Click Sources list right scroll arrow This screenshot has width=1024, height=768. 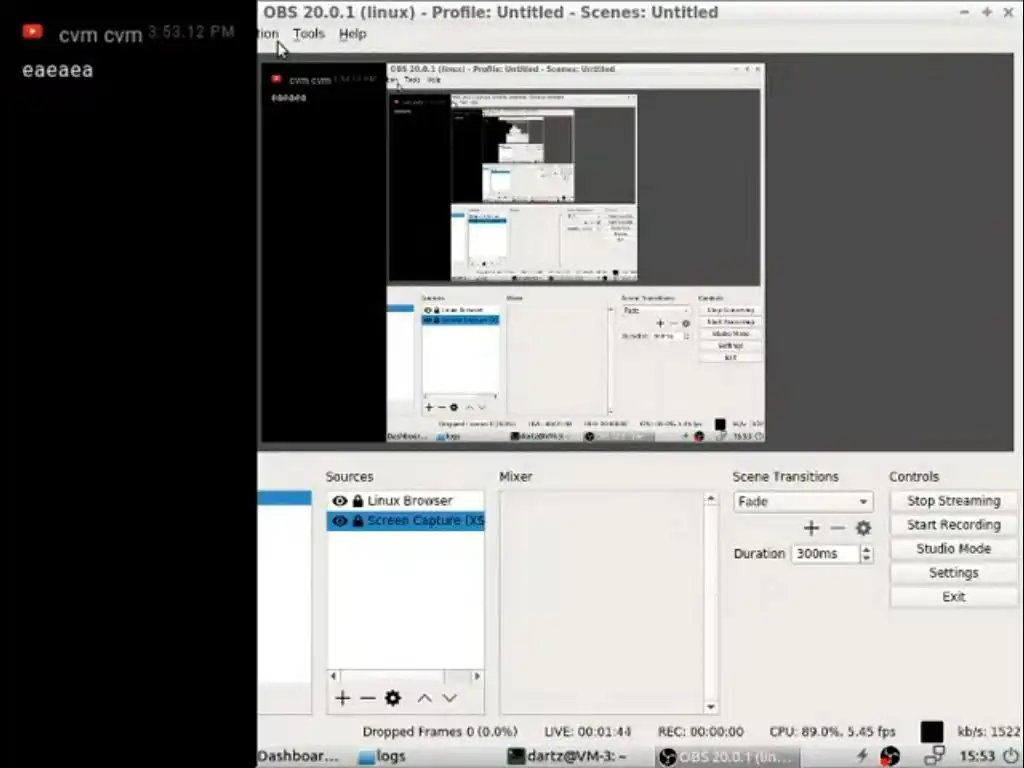point(477,677)
